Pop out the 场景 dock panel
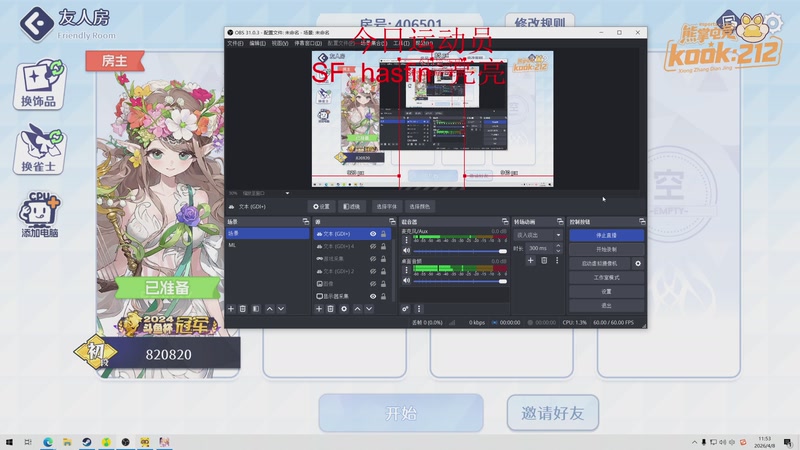Image resolution: width=800 pixels, height=450 pixels. click(x=306, y=221)
